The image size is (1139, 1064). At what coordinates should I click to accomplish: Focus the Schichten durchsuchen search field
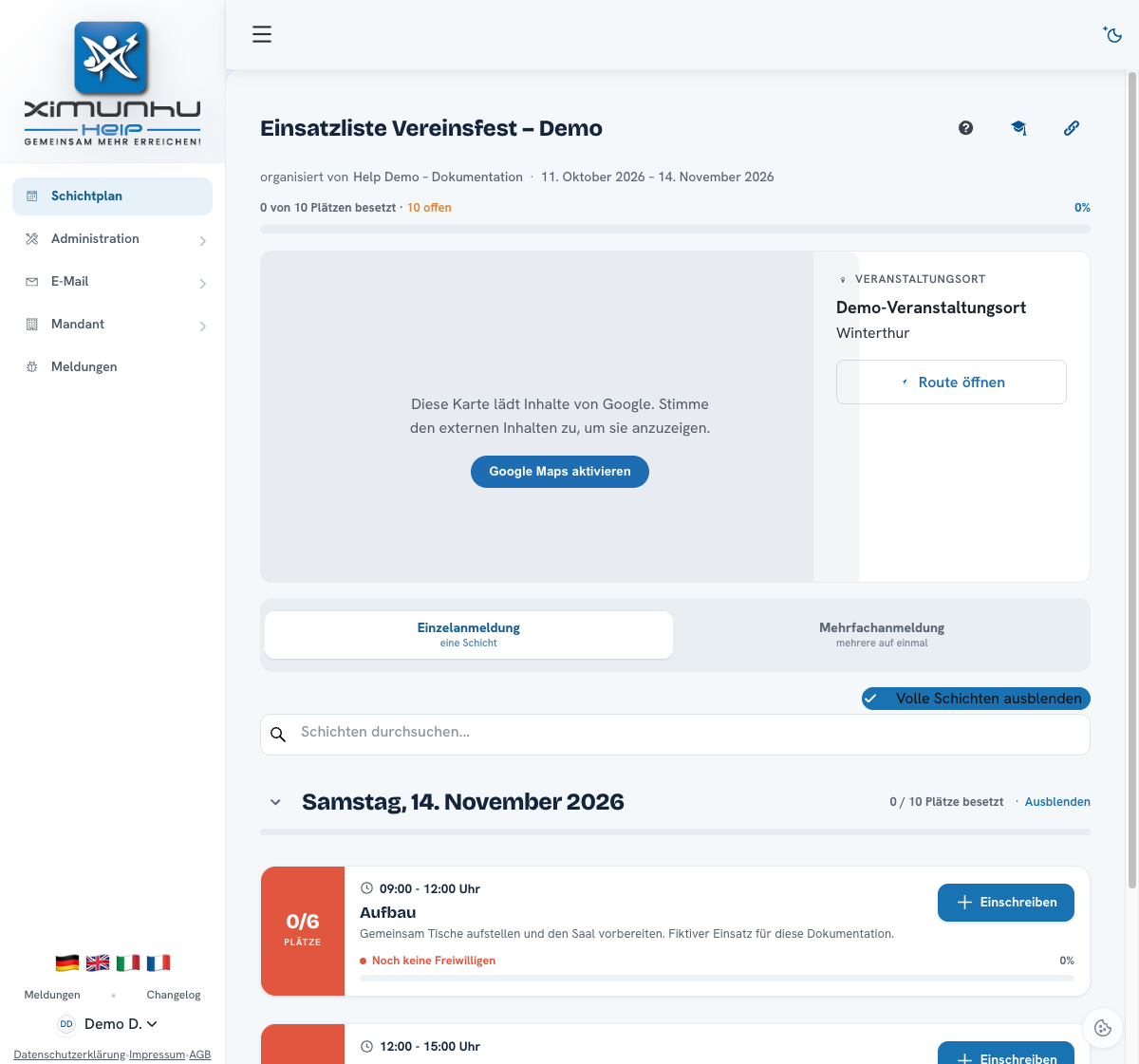tap(675, 735)
